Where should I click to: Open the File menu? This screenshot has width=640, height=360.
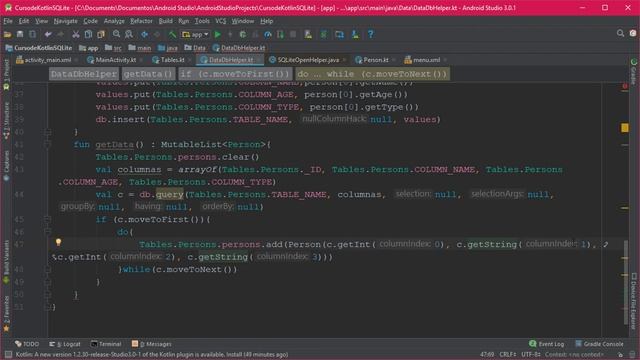tap(8, 21)
